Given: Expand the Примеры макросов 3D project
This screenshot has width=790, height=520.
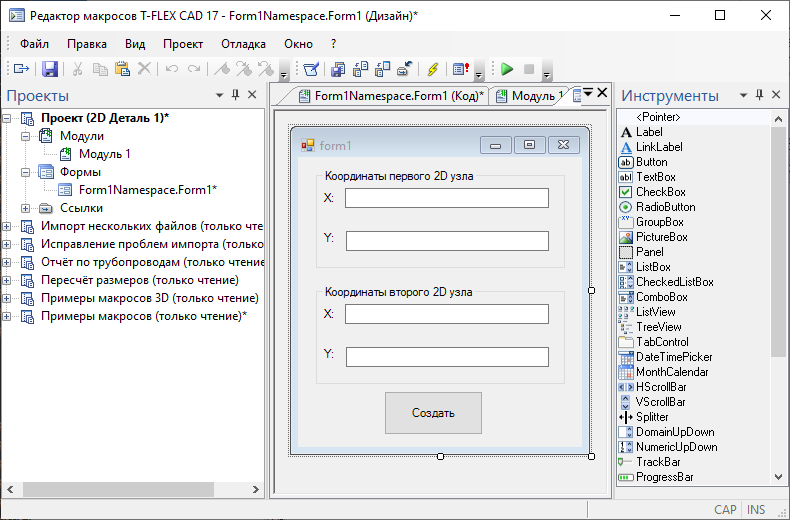Looking at the screenshot, I should pos(7,298).
